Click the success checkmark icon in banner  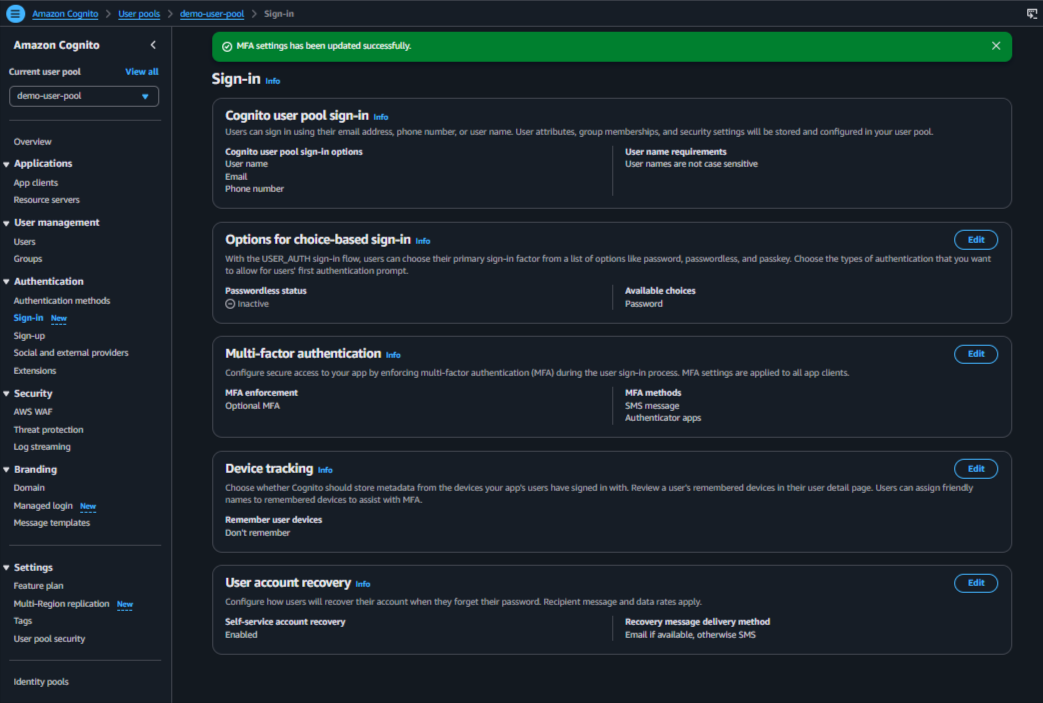[227, 46]
